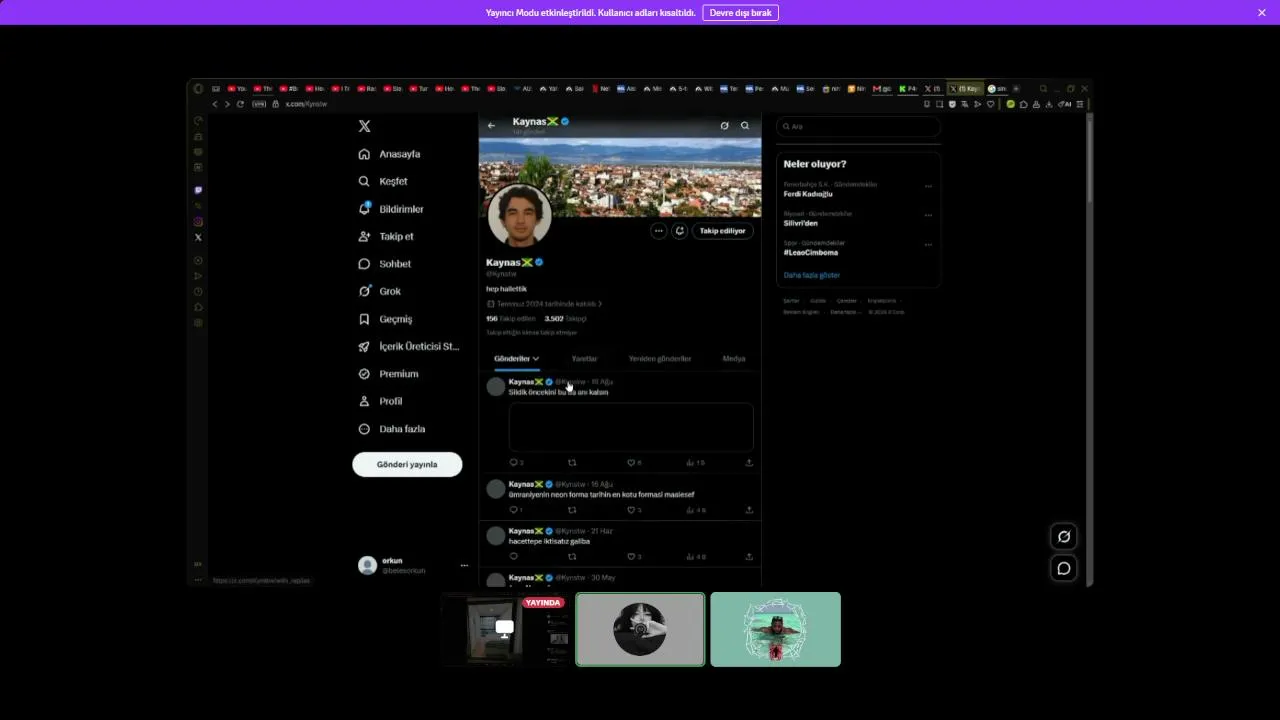The width and height of the screenshot is (1280, 720).
Task: Open three-dot options beside Takip ediliyor
Action: click(658, 231)
